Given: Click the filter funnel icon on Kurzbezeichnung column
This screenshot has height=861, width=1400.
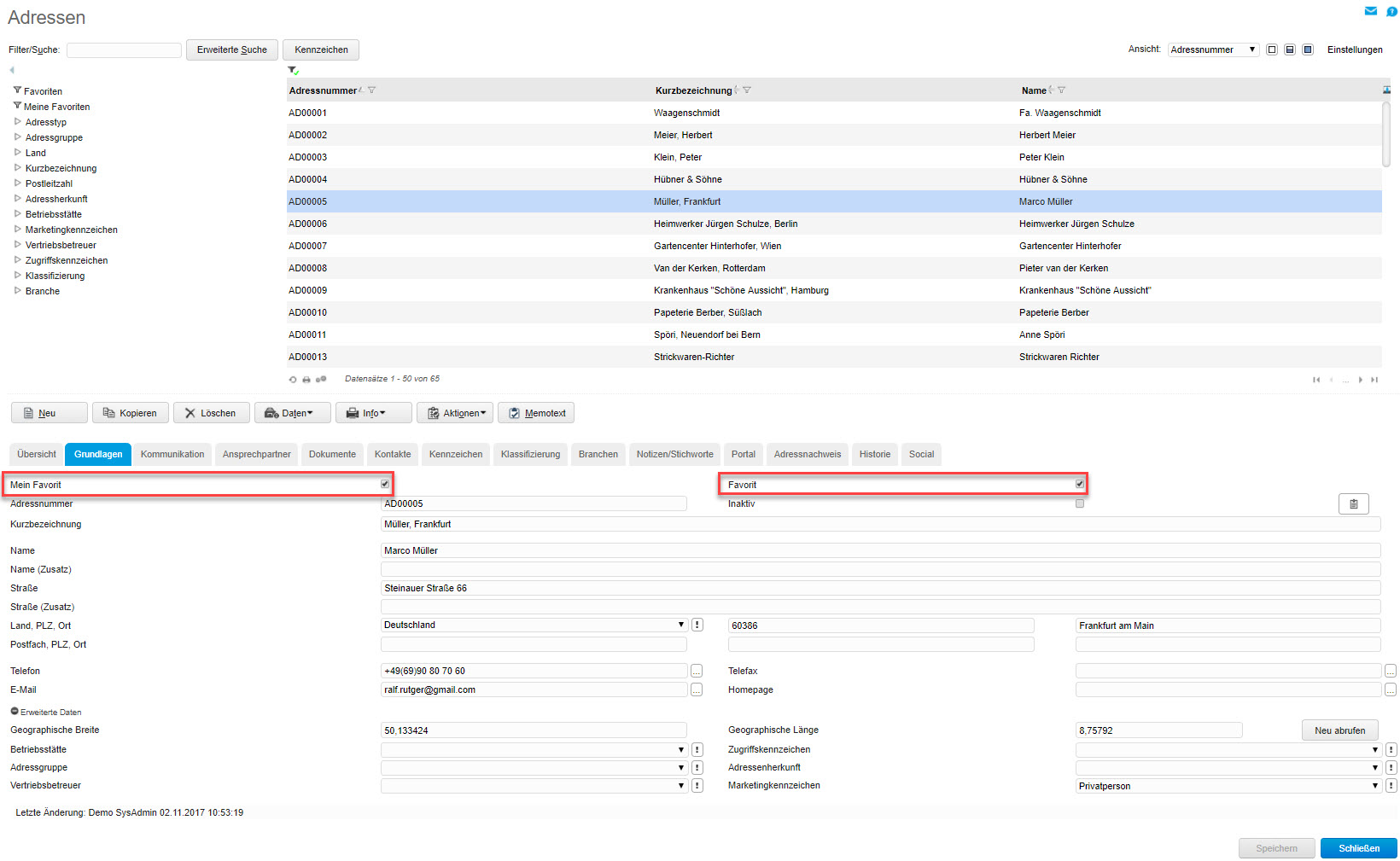Looking at the screenshot, I should [x=747, y=90].
